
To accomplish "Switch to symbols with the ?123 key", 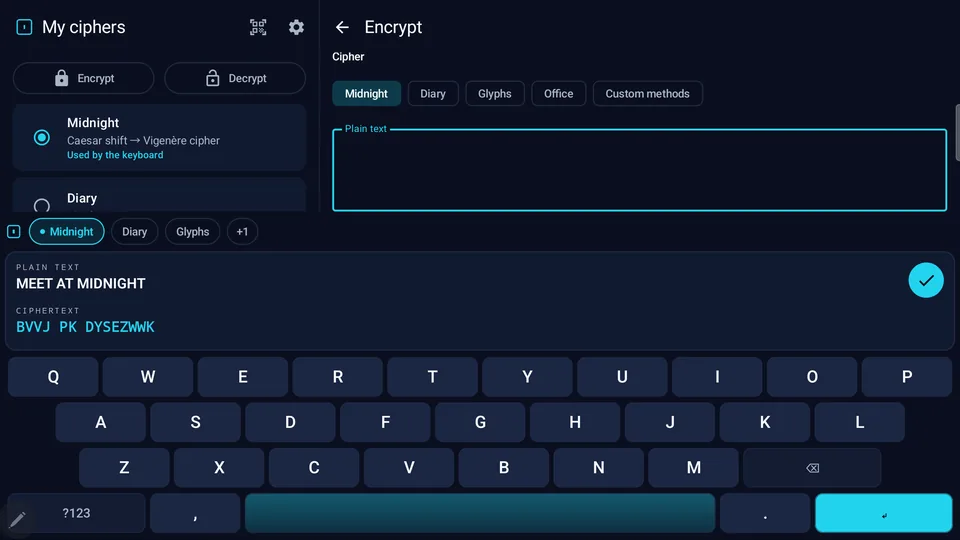I will click(x=77, y=513).
